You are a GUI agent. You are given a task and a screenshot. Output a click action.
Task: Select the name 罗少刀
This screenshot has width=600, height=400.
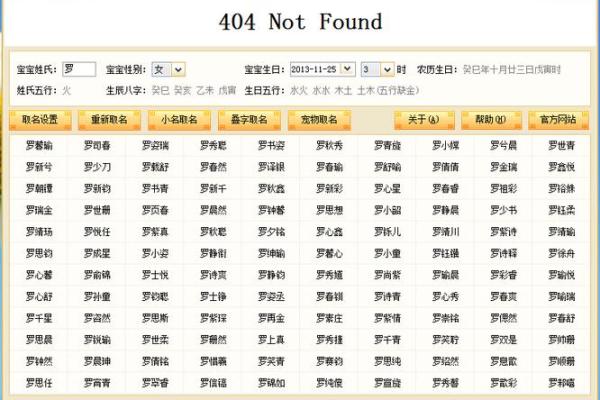tap(97, 167)
